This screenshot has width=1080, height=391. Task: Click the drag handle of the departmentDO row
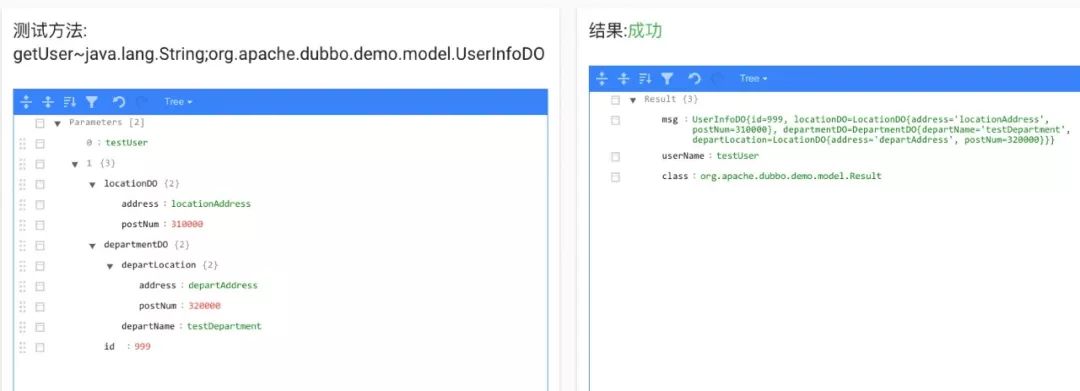coord(22,245)
